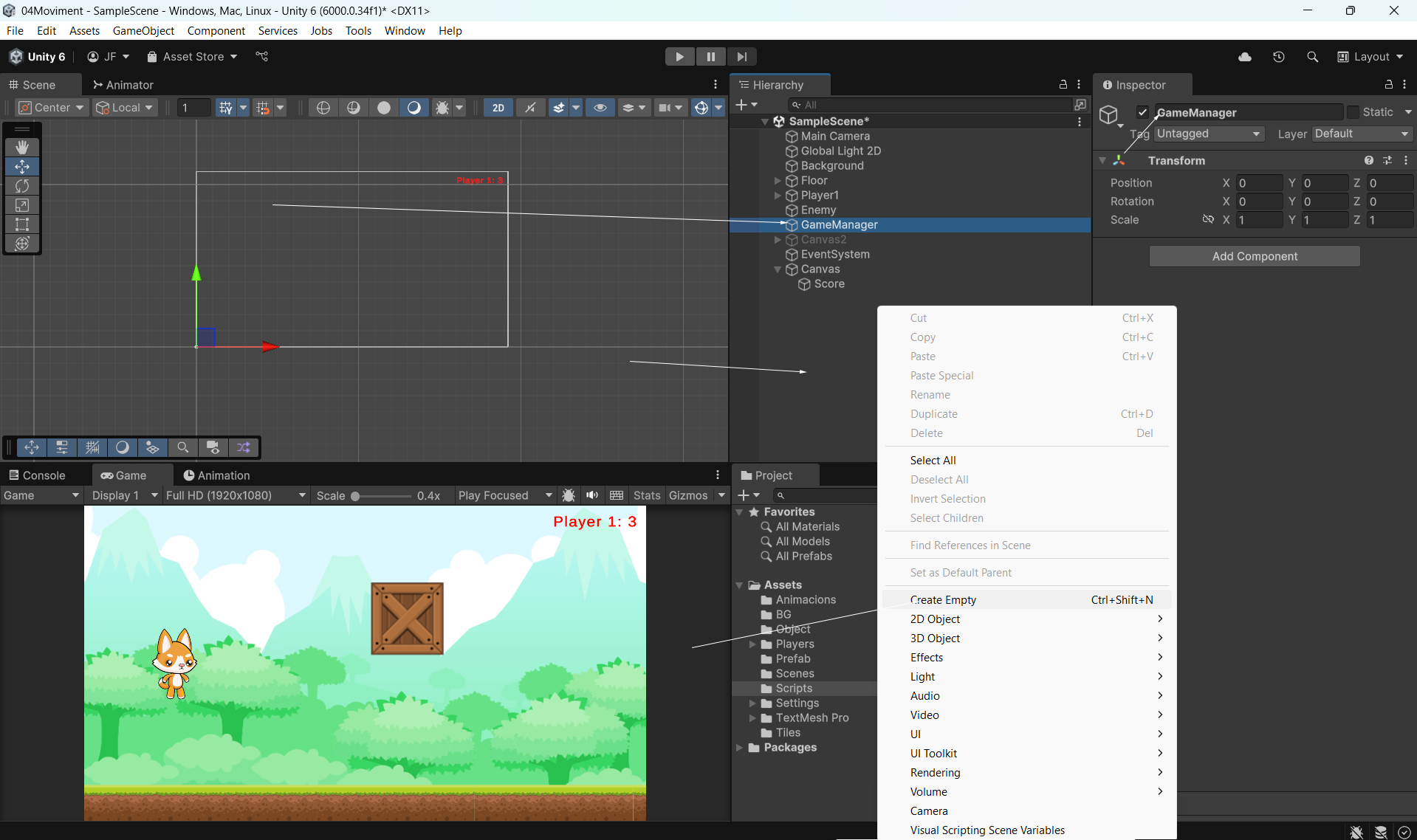The width and height of the screenshot is (1417, 840).
Task: Open the Asset Store button
Action: coord(192,57)
